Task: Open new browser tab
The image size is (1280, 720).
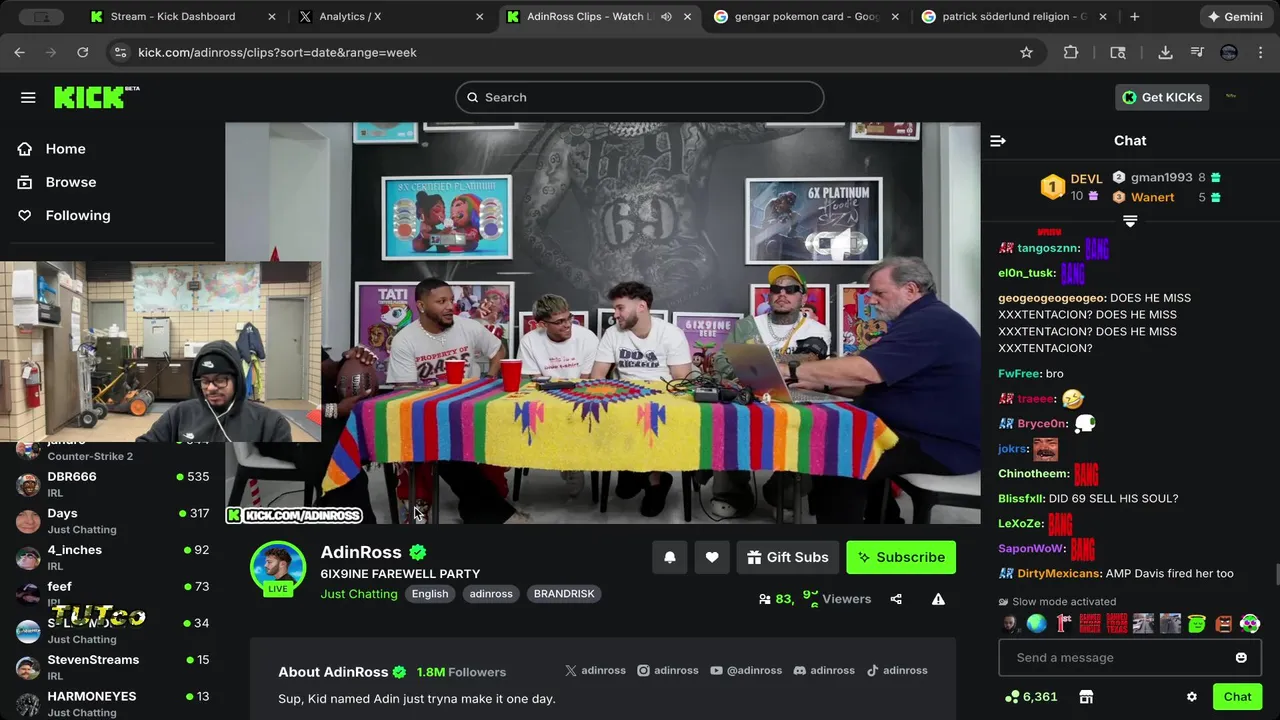Action: (x=1134, y=17)
